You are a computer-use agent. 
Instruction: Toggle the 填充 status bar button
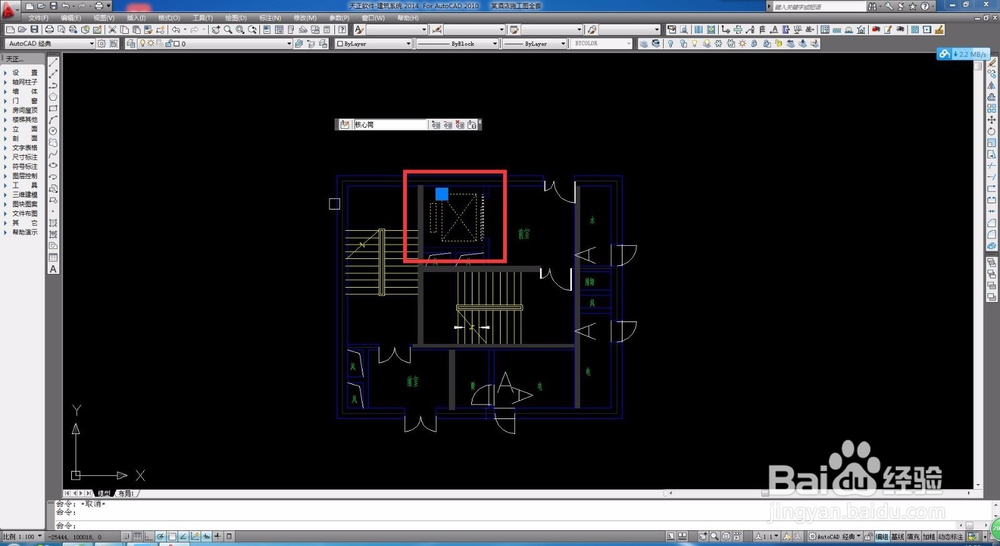click(x=914, y=536)
